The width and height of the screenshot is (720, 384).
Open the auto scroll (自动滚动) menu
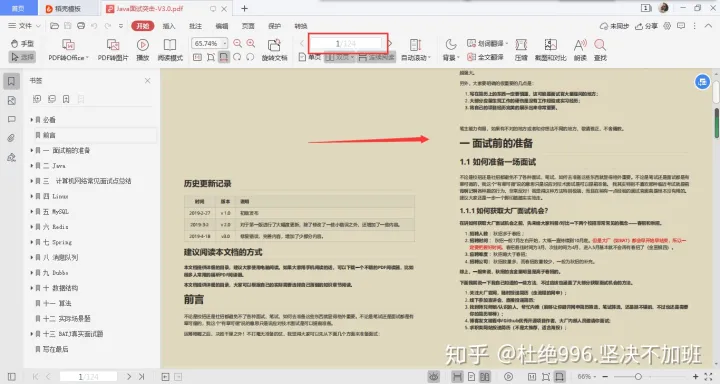(416, 50)
